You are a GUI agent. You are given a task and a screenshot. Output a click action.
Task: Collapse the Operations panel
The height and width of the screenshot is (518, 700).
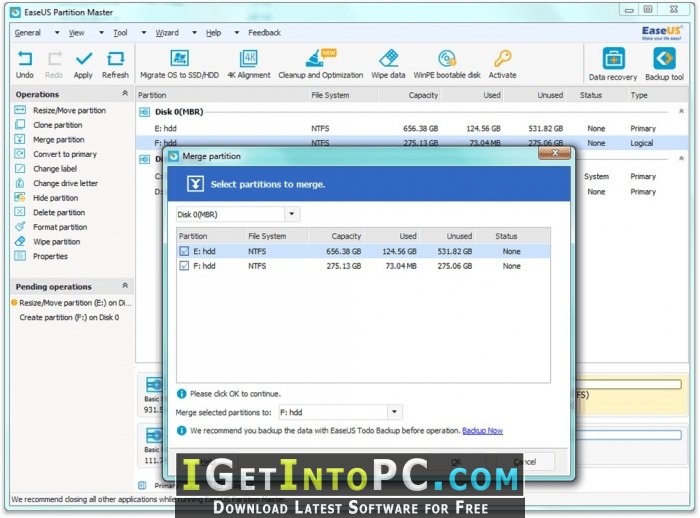[x=125, y=93]
